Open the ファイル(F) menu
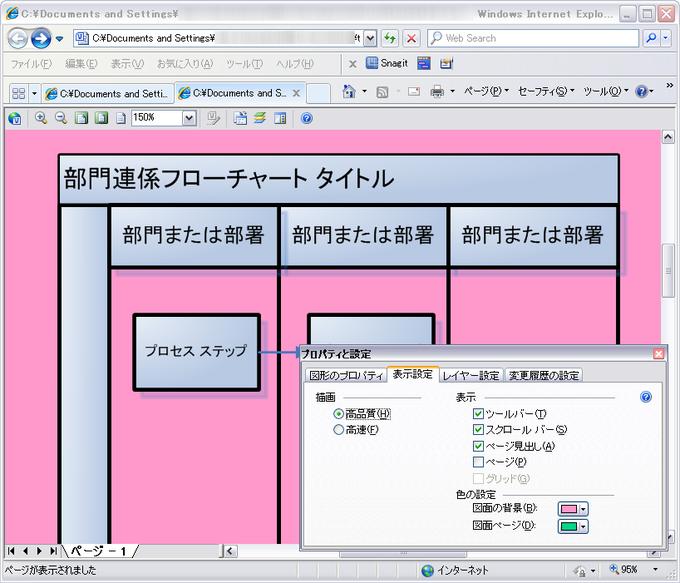This screenshot has width=680, height=583. coord(31,64)
